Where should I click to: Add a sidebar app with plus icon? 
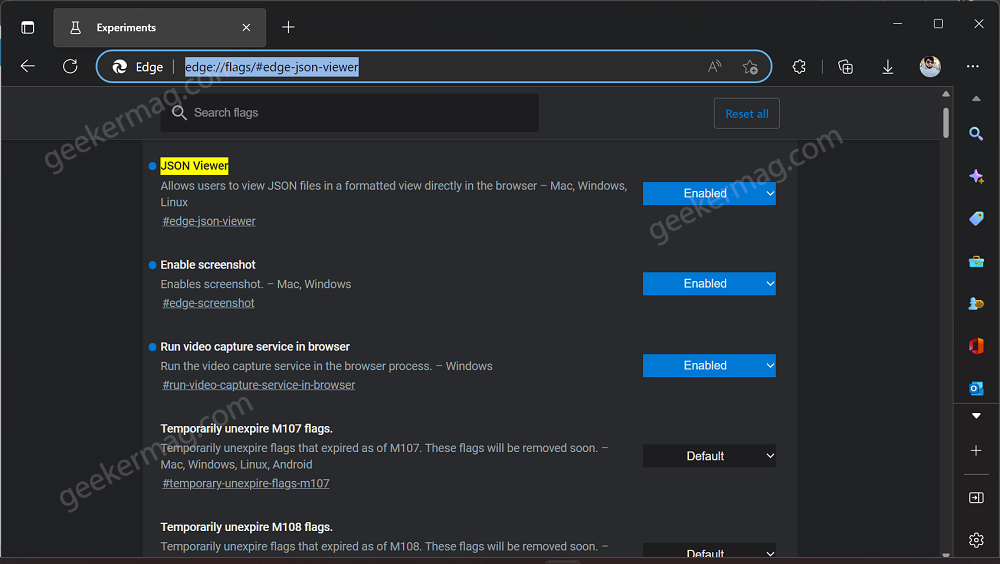(976, 451)
